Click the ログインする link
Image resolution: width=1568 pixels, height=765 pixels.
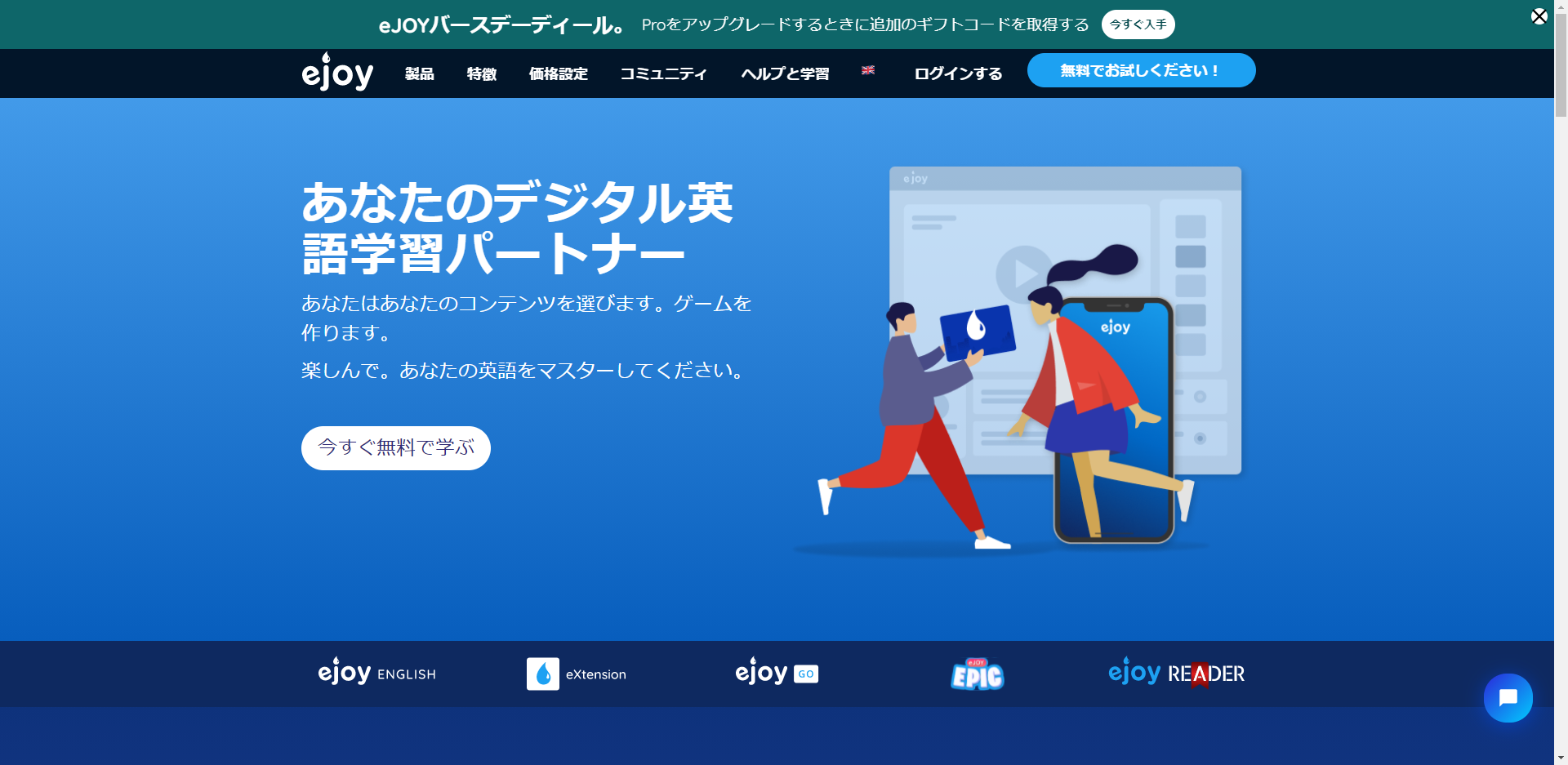point(958,73)
